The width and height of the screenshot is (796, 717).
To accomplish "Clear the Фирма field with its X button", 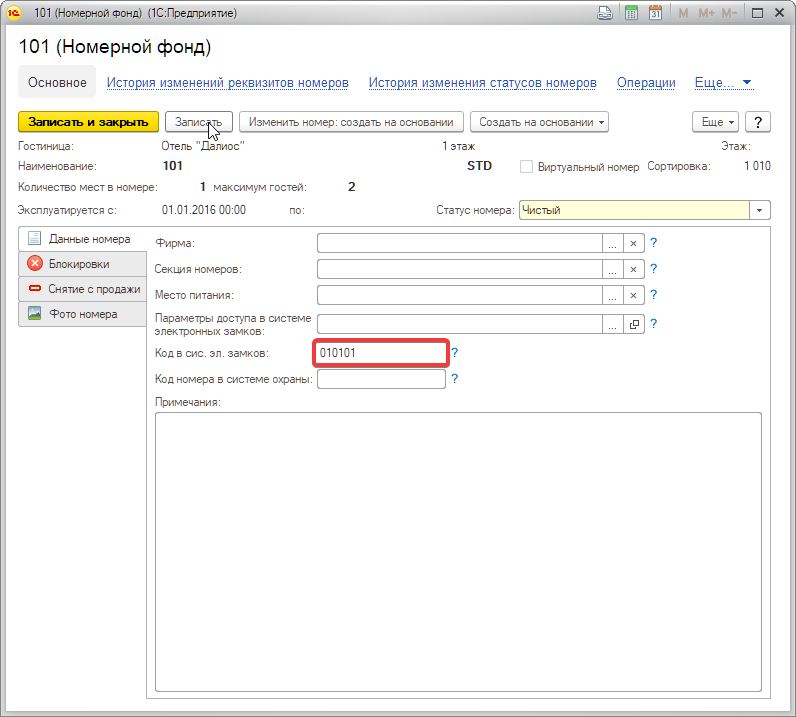I will [x=634, y=243].
